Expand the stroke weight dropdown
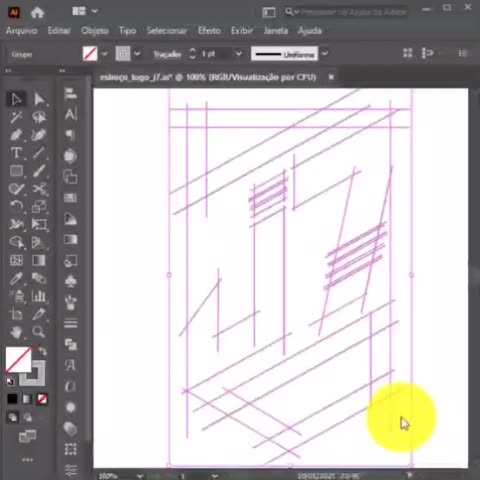 pos(239,54)
